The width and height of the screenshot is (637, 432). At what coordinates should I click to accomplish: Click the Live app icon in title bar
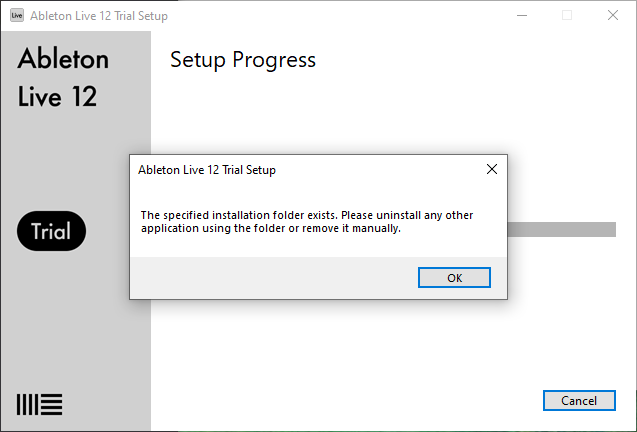coord(17,15)
